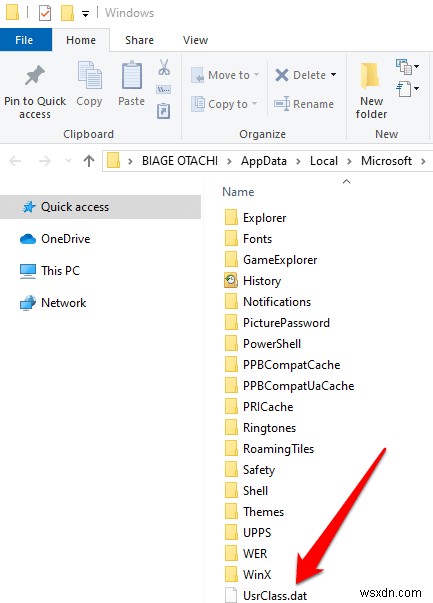Click the AppData breadcrumb segment

click(x=264, y=161)
